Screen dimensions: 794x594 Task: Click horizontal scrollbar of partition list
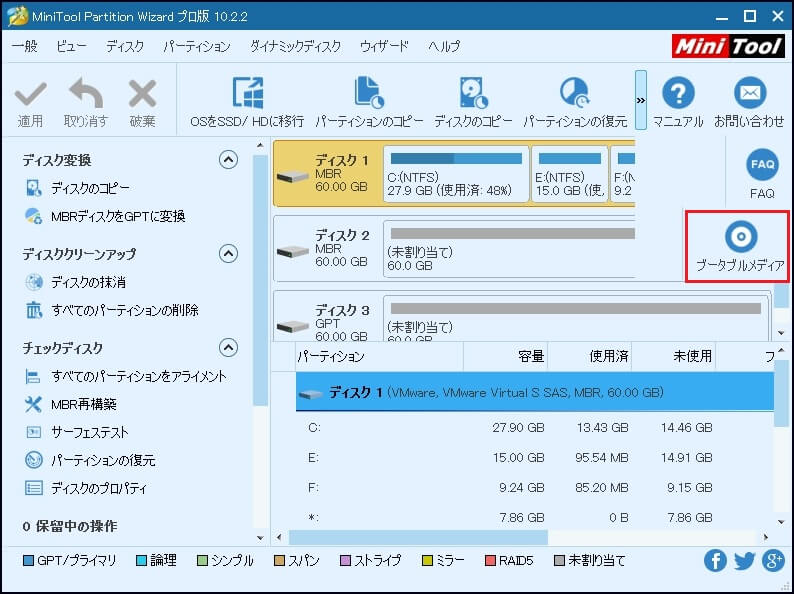[418, 537]
